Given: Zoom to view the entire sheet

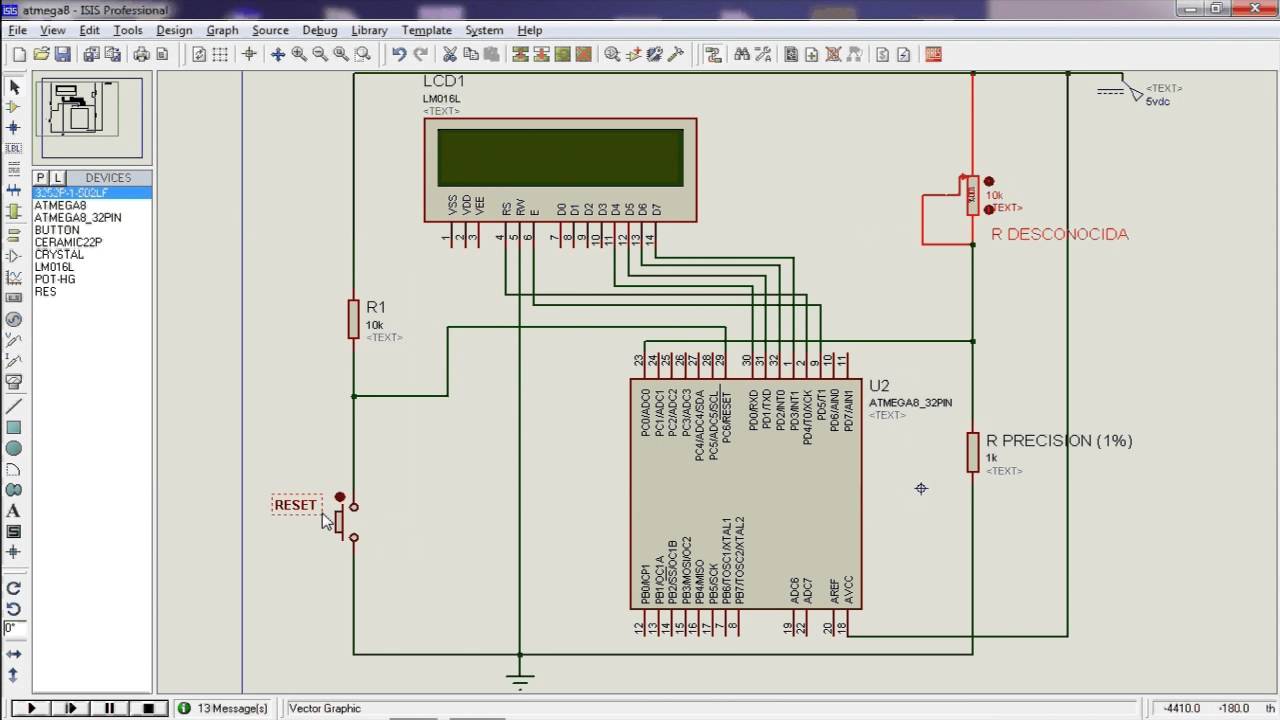Looking at the screenshot, I should 341,54.
